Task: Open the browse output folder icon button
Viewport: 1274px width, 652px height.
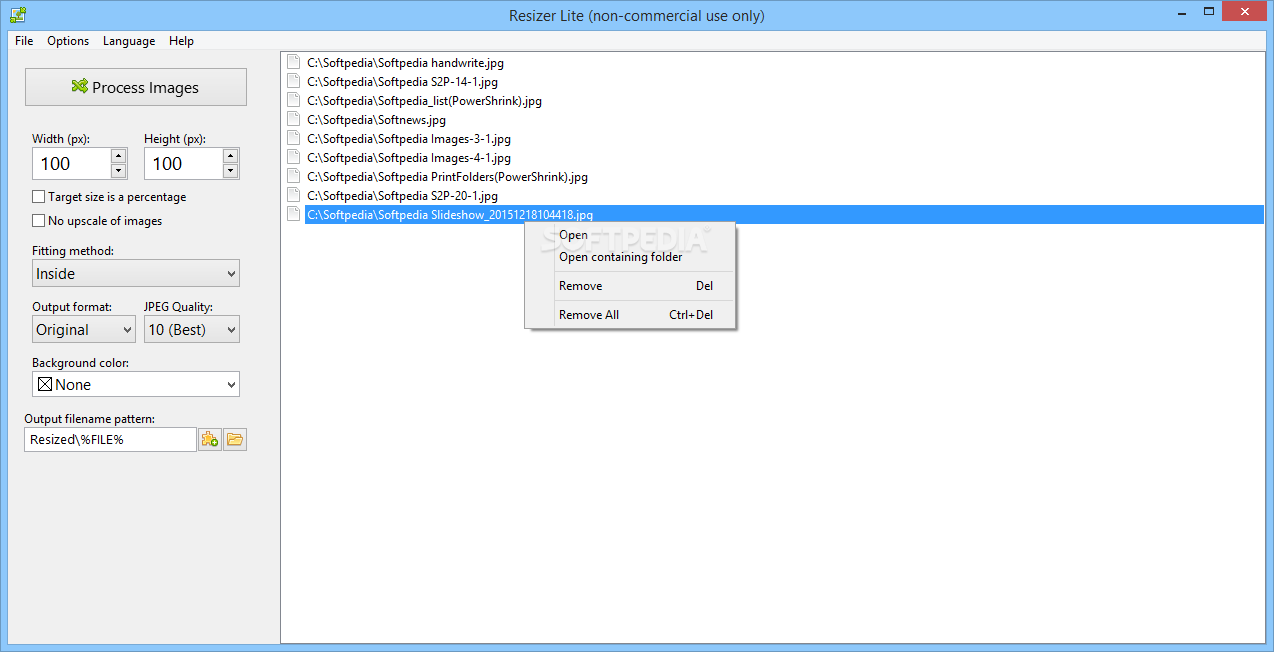Action: pyautogui.click(x=235, y=439)
